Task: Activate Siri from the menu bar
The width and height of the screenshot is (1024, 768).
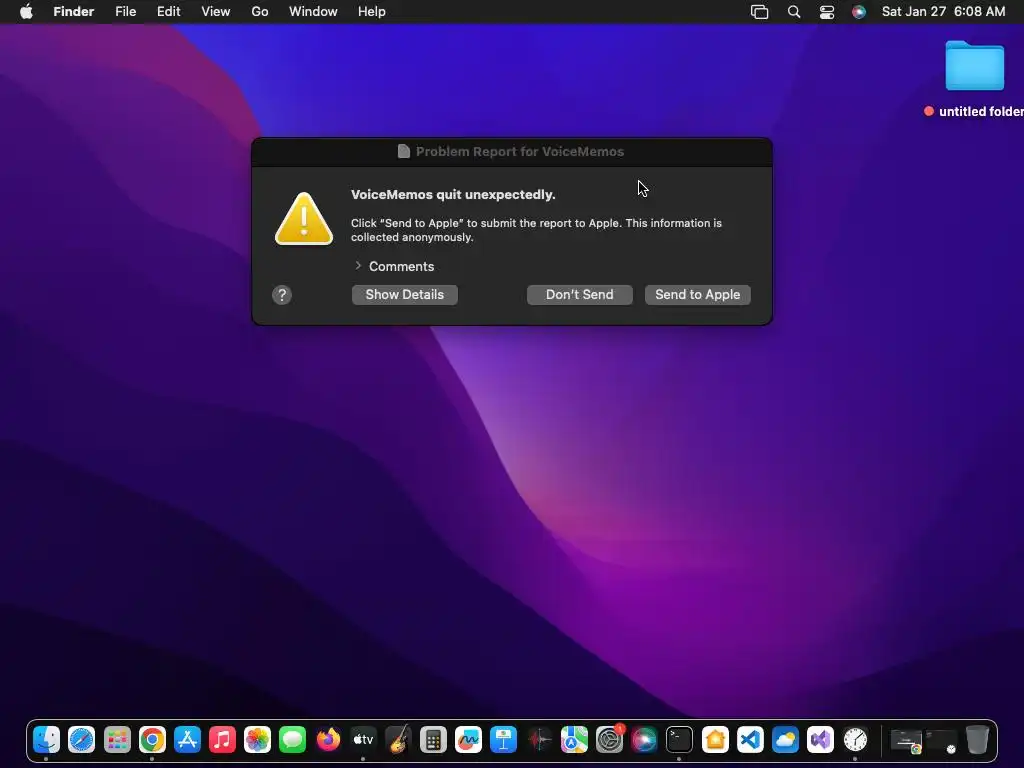Action: [859, 12]
